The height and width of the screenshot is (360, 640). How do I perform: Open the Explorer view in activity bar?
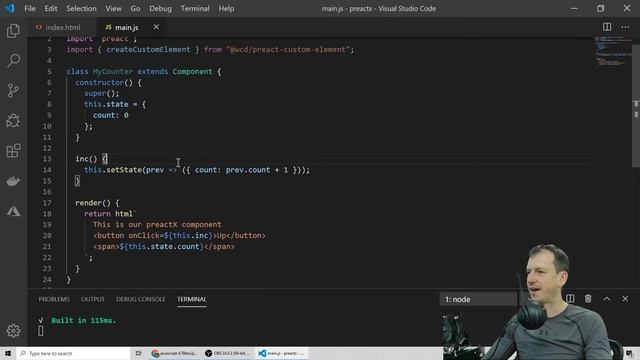click(x=13, y=31)
